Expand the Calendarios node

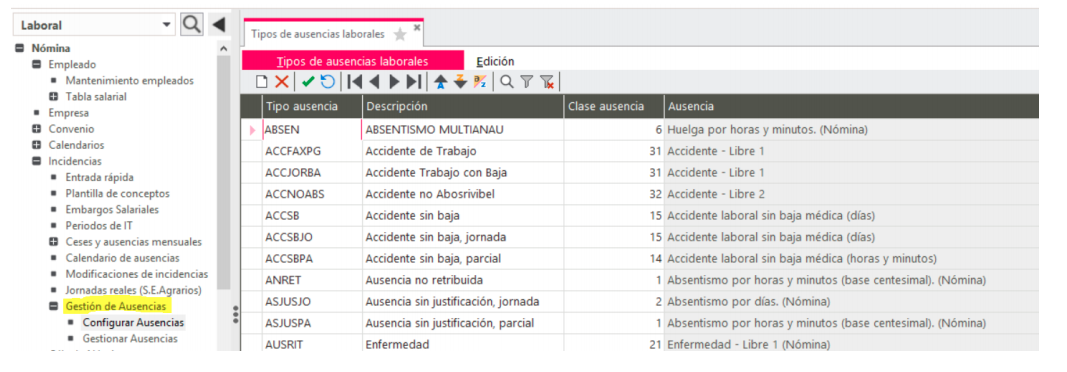[36, 145]
